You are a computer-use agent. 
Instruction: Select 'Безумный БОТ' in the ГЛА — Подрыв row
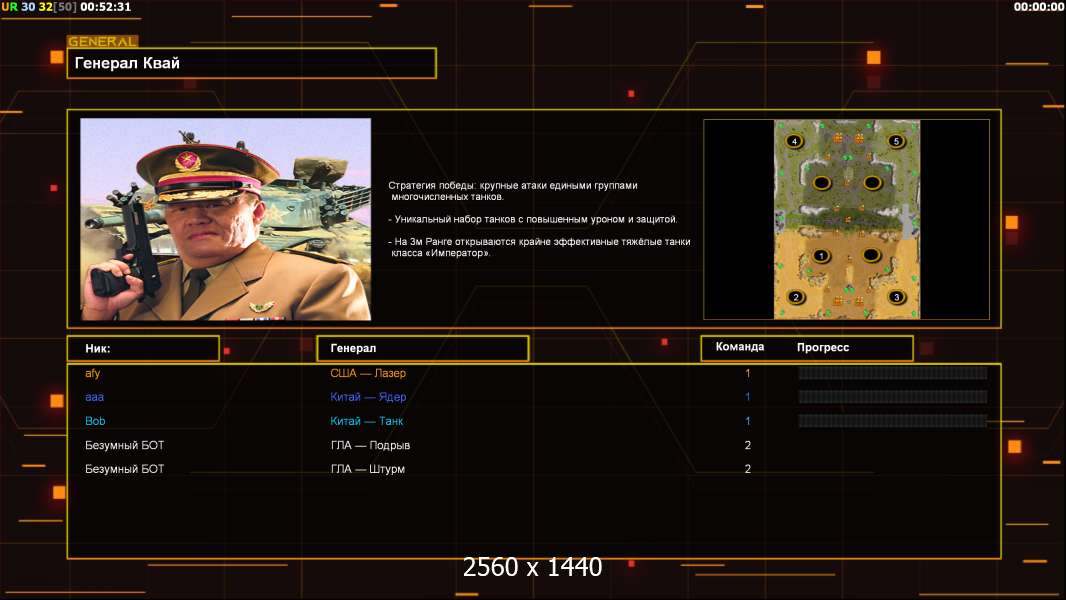pyautogui.click(x=124, y=445)
